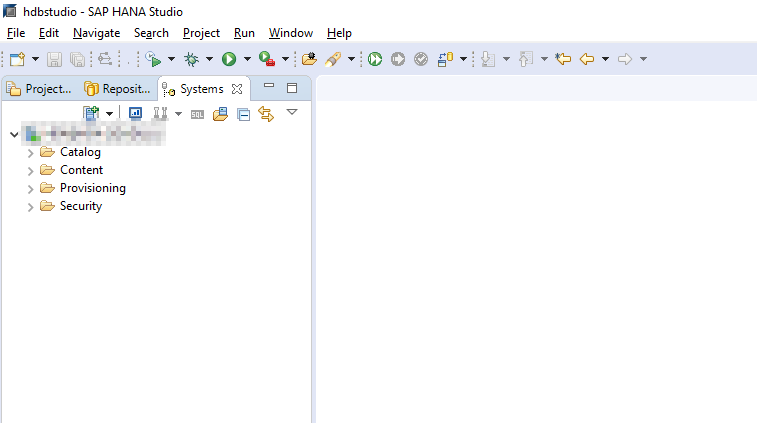Image resolution: width=757 pixels, height=423 pixels.
Task: Open the Systems View Menu triangle
Action: (292, 112)
